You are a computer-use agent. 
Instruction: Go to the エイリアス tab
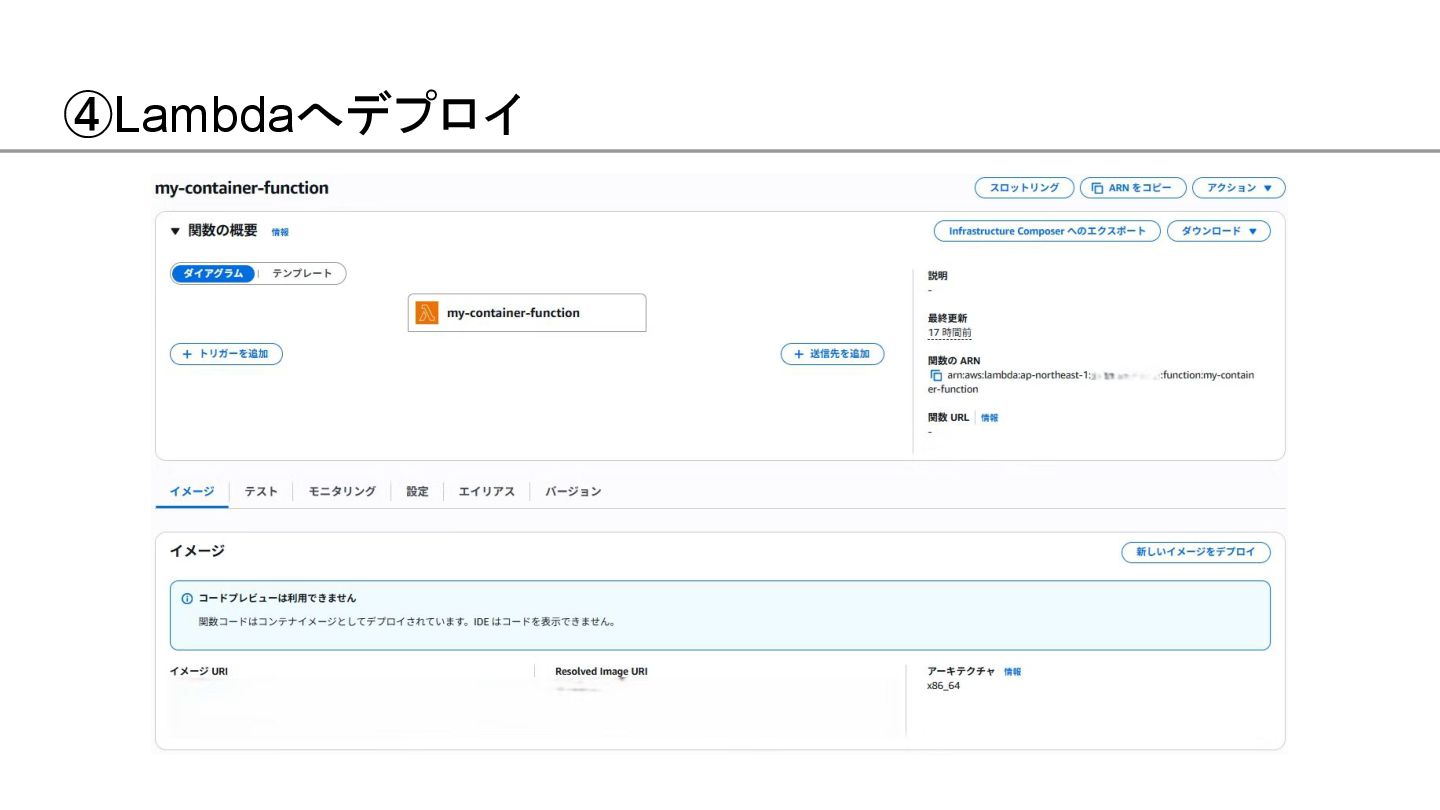[487, 491]
